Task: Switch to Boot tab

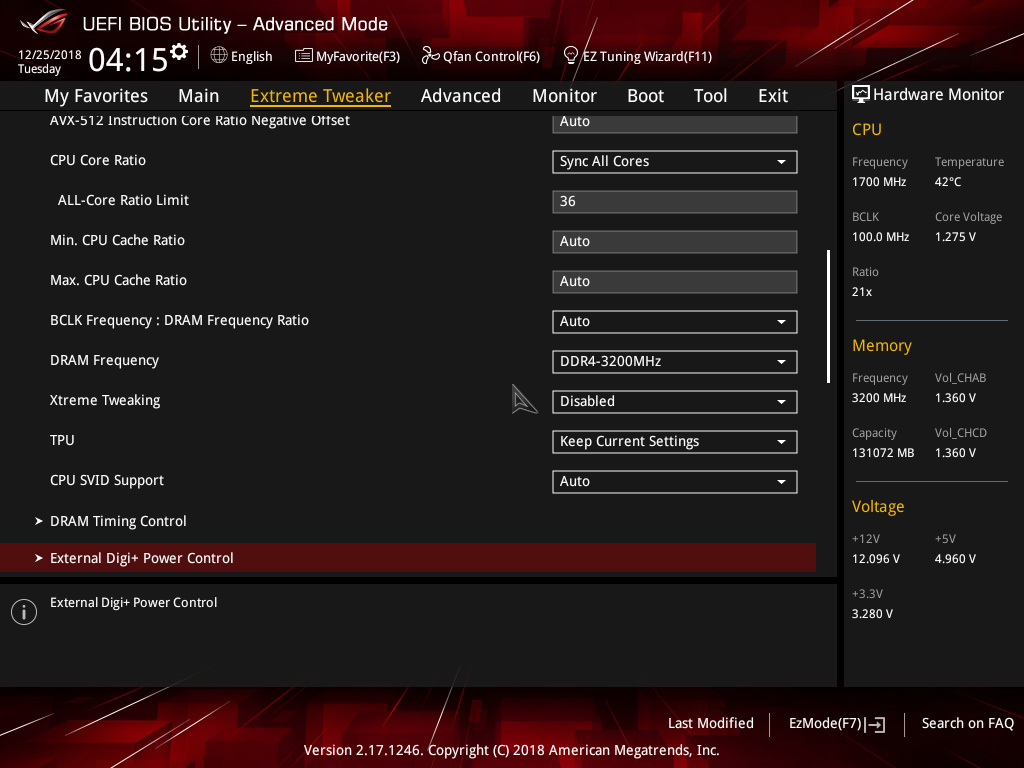Action: (645, 95)
